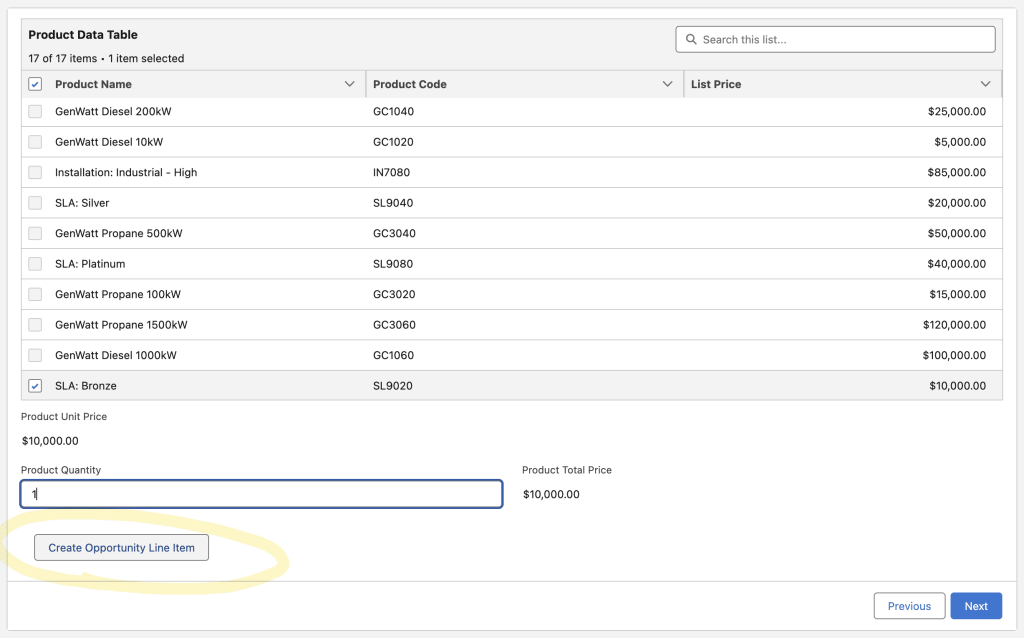This screenshot has width=1024, height=638.
Task: Toggle the select-all header checkbox
Action: tap(35, 85)
